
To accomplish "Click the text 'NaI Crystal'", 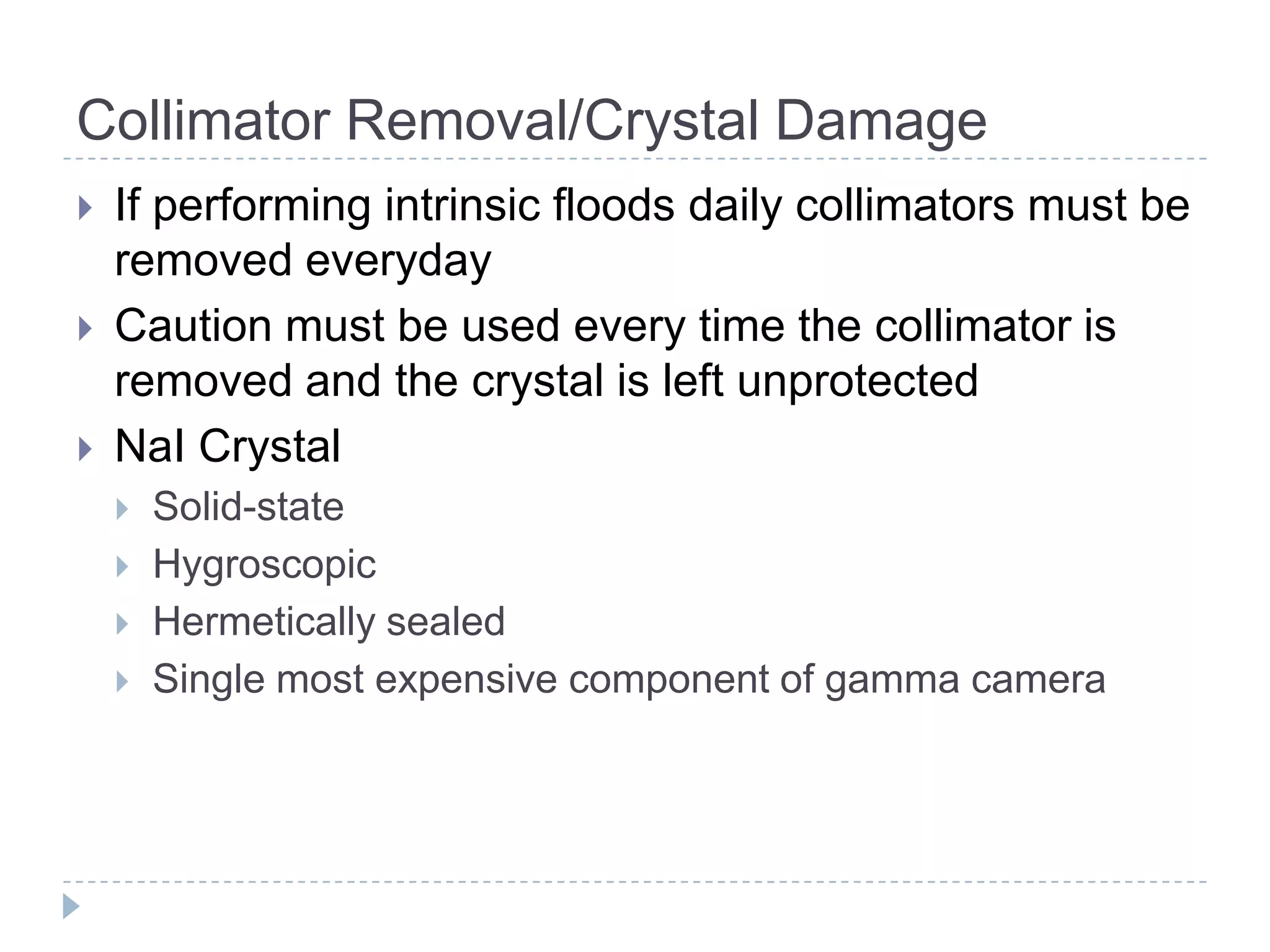I will [x=228, y=446].
